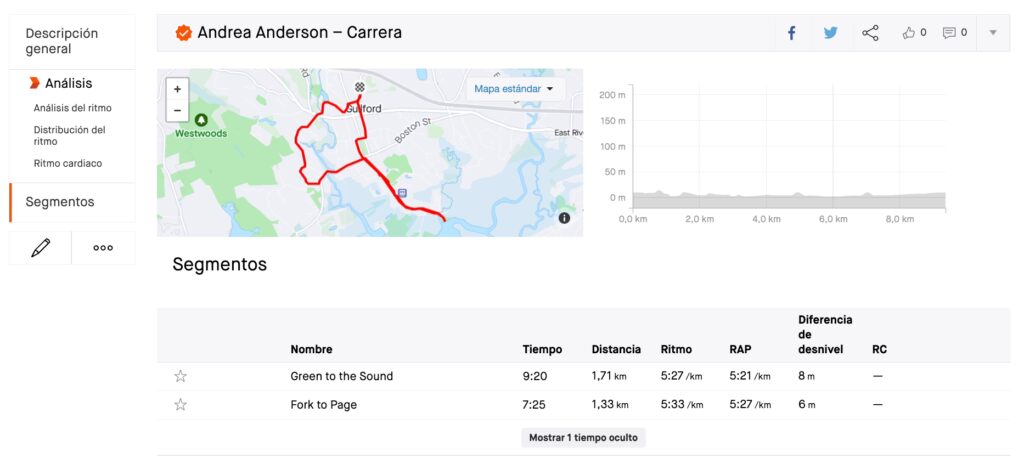1024x475 pixels.
Task: Open the Green to the Sound segment
Action: coord(341,376)
